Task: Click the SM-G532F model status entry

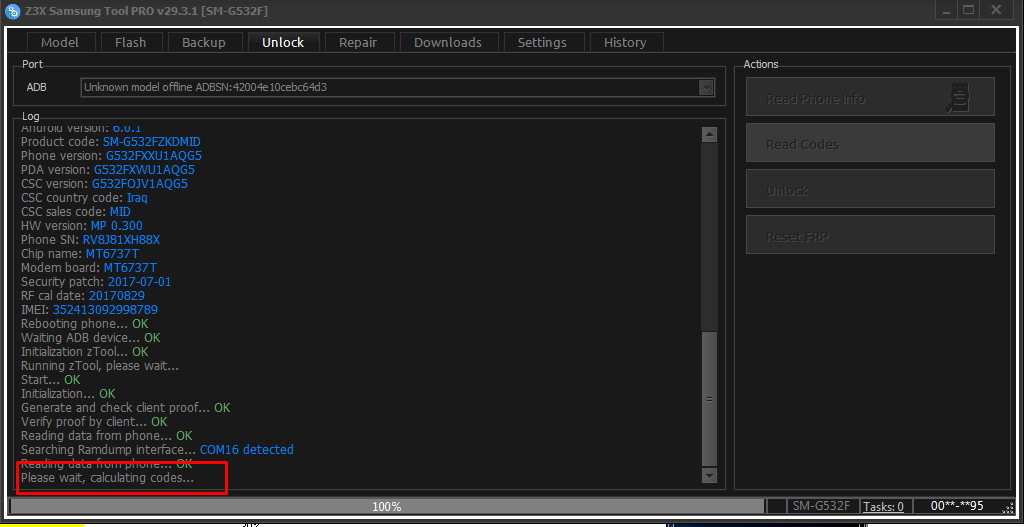Action: click(821, 506)
